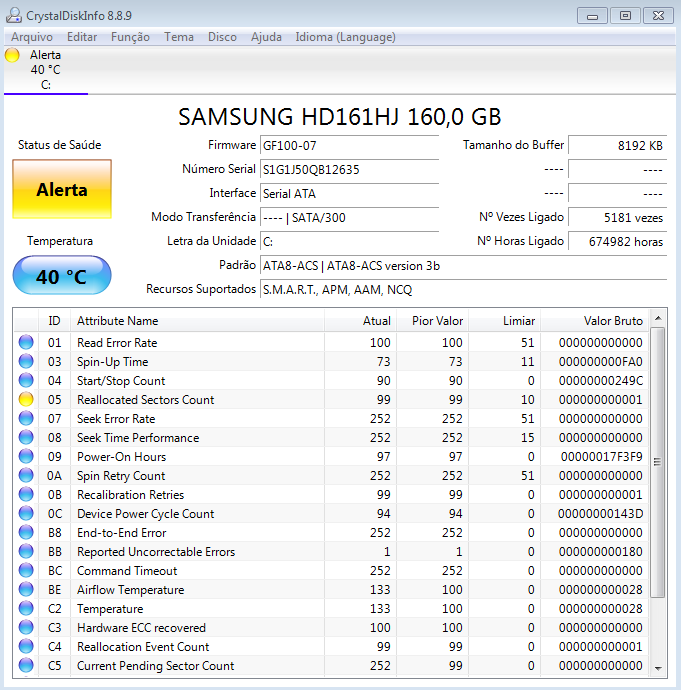Click the Attribute Name column header
The width and height of the screenshot is (681, 690).
tap(197, 321)
